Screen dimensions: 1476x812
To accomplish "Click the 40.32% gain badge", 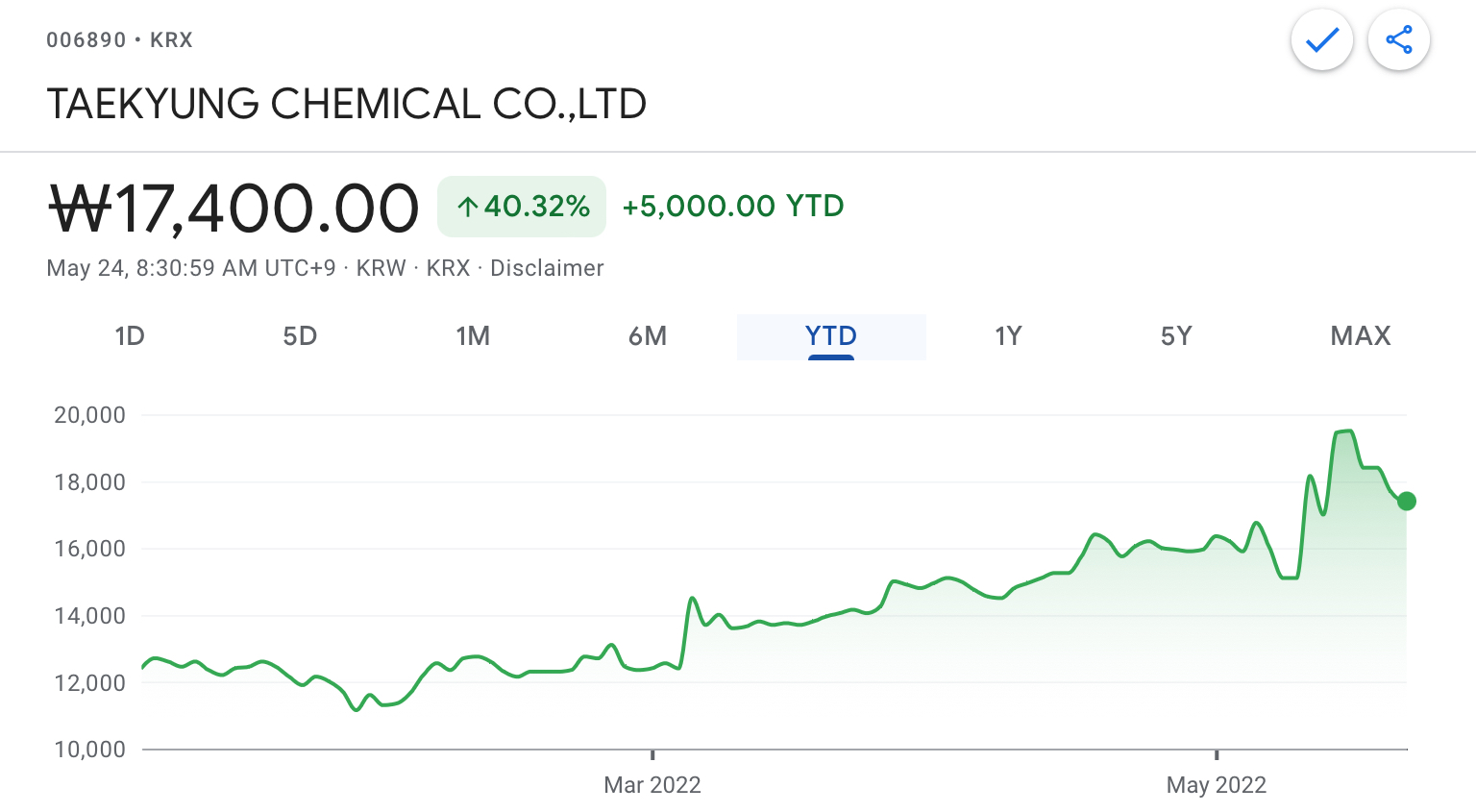I will 522,207.
